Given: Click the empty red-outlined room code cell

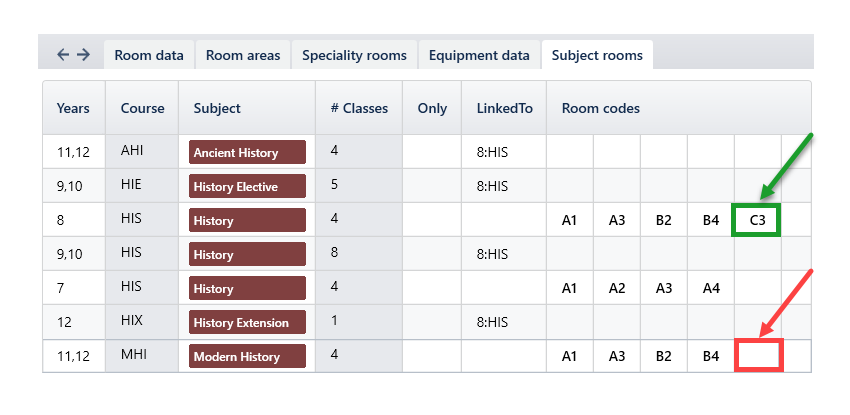Looking at the screenshot, I should pos(757,356).
